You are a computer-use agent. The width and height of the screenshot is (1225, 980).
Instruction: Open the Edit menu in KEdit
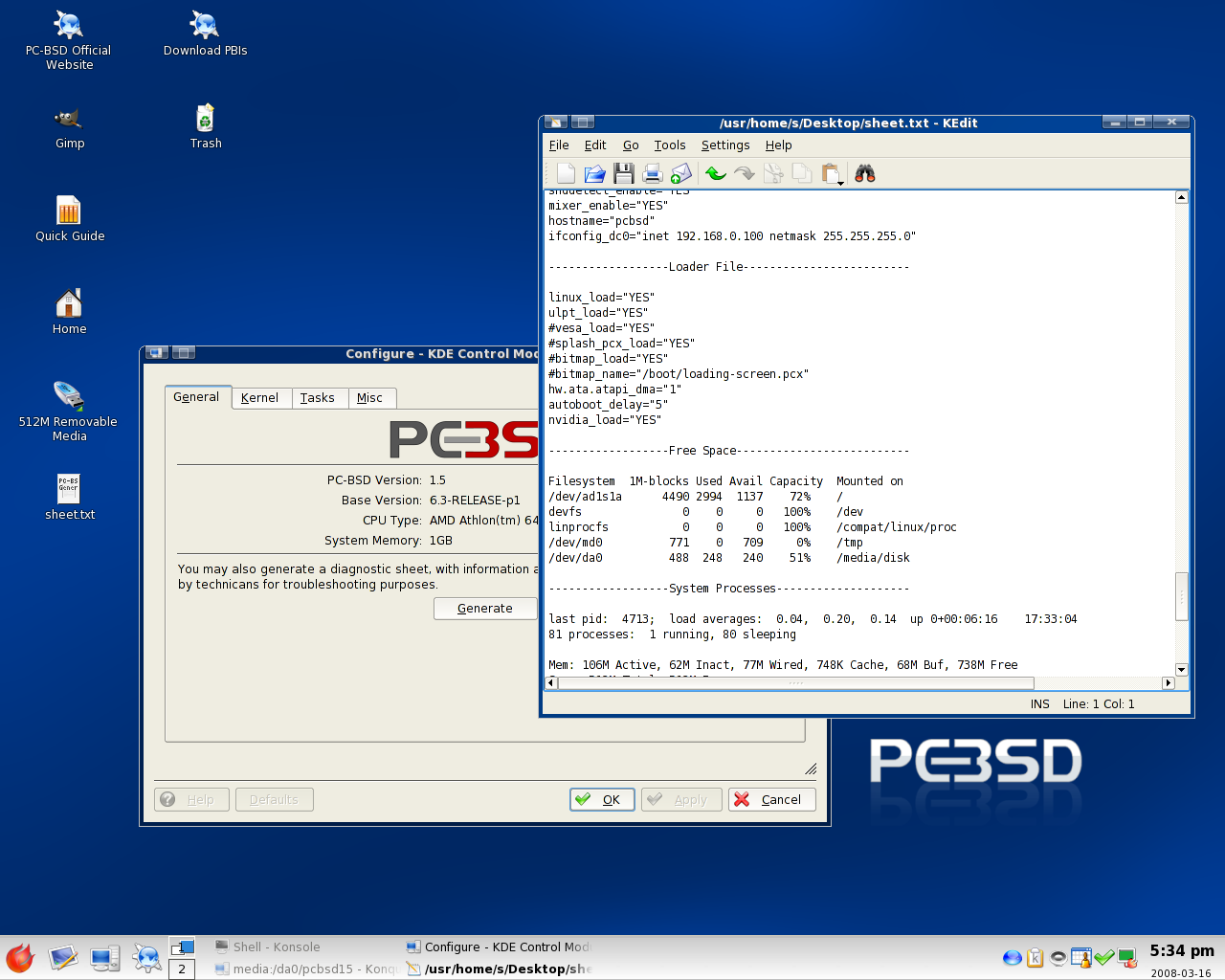(595, 145)
